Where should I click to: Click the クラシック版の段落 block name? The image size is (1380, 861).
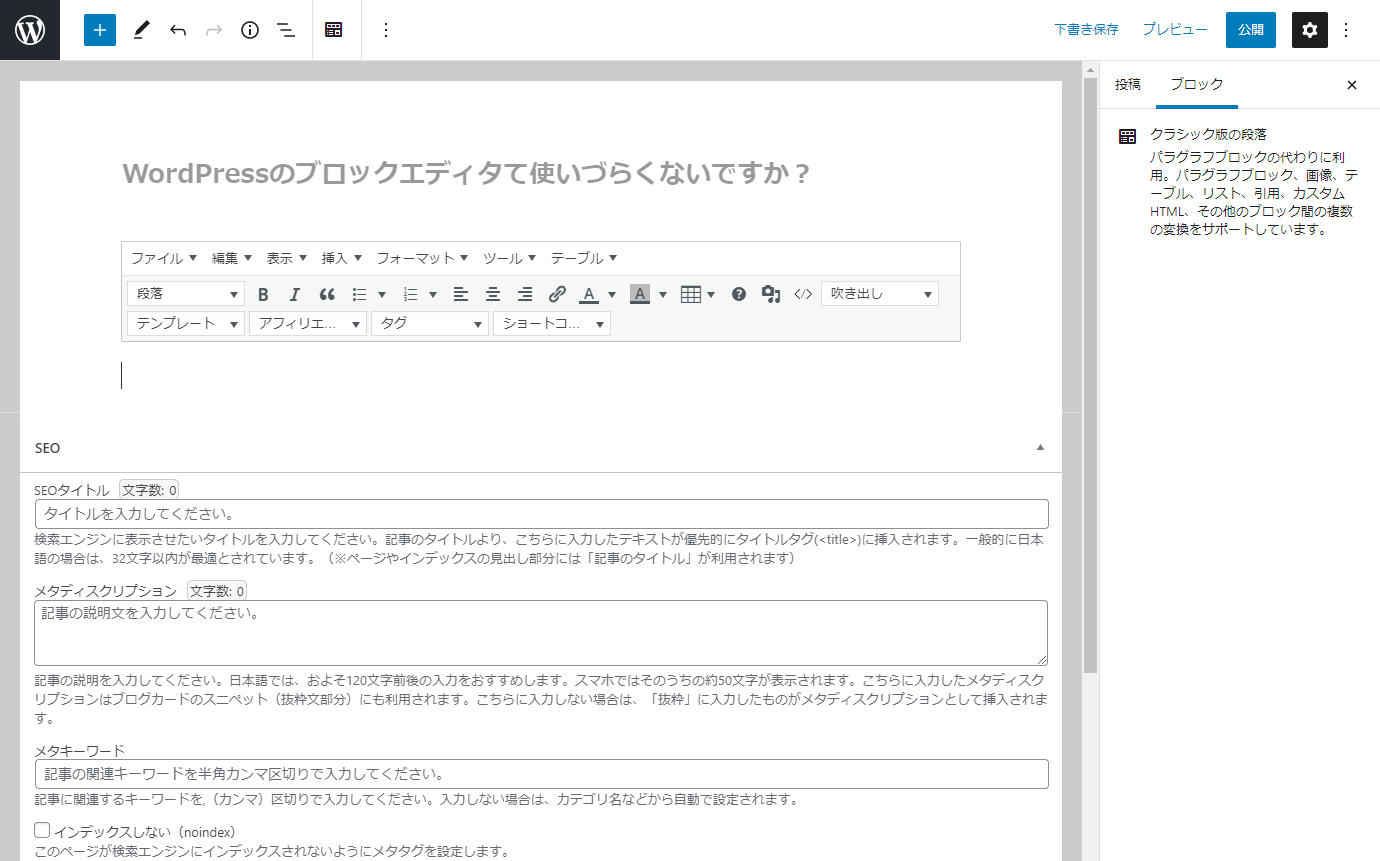coord(1209,134)
